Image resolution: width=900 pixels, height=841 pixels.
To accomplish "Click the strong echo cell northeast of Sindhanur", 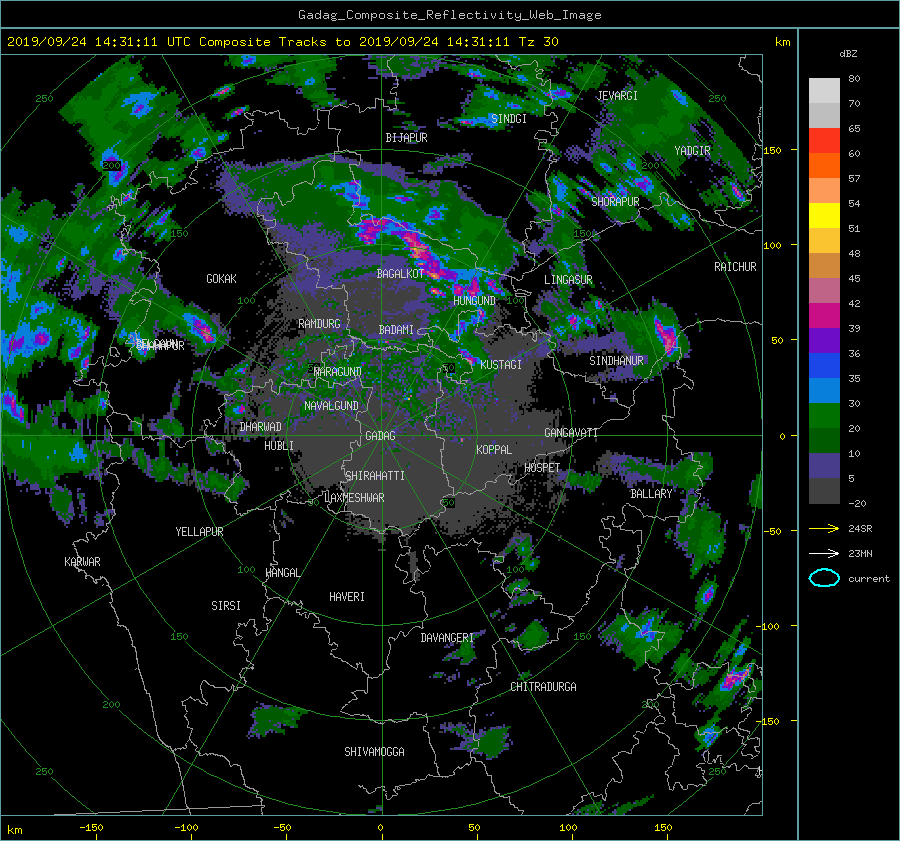I will (666, 335).
